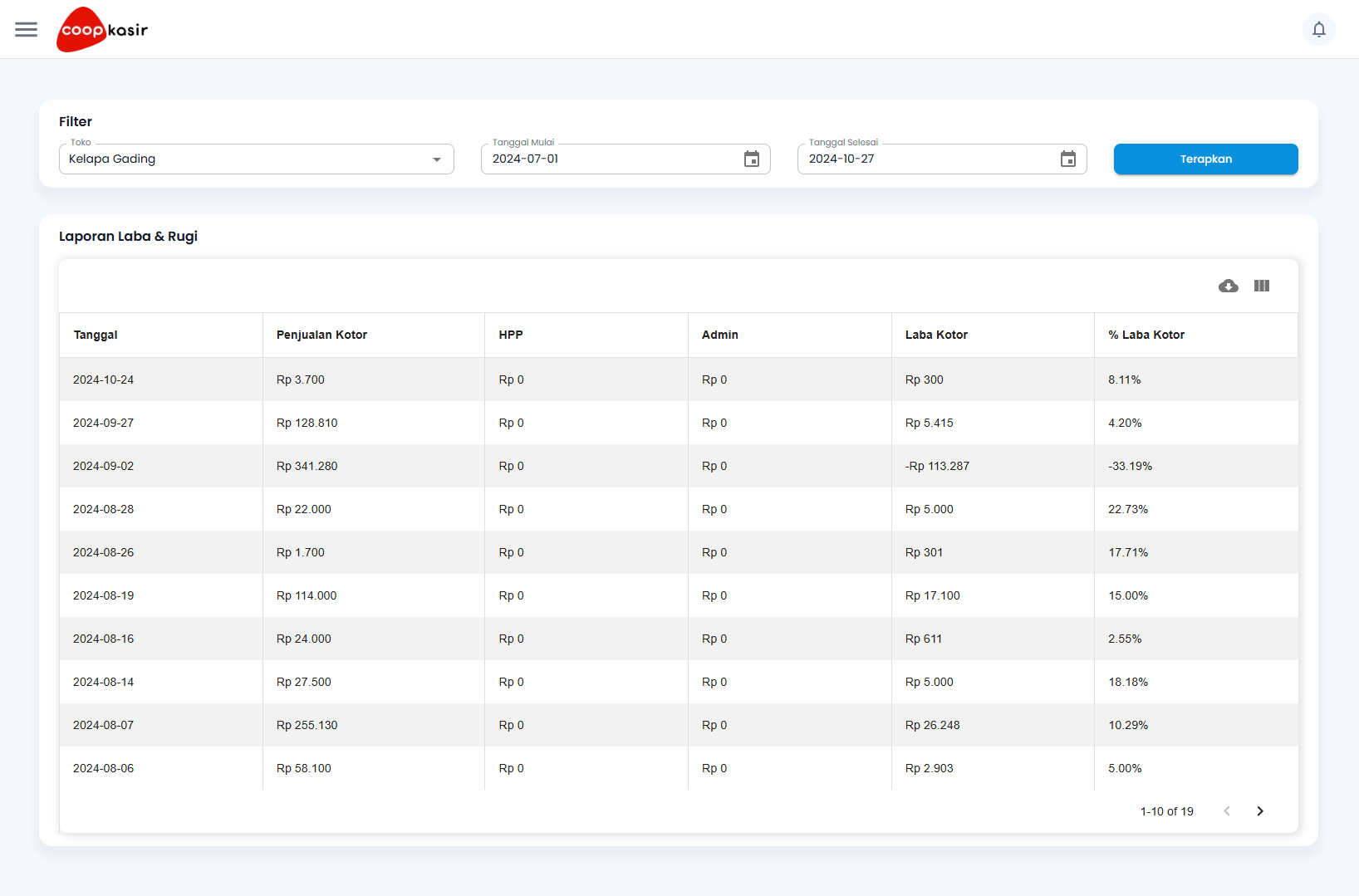Open the view columns icon
Screen dimensions: 1359x896
pyautogui.click(x=1261, y=286)
